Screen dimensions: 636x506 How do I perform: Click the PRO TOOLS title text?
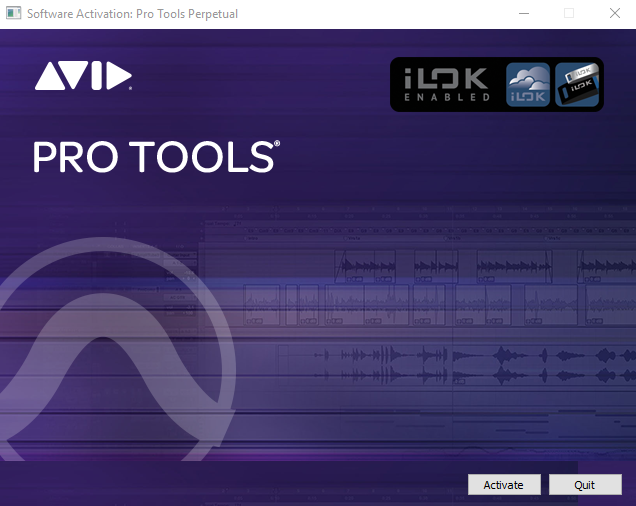[156, 157]
